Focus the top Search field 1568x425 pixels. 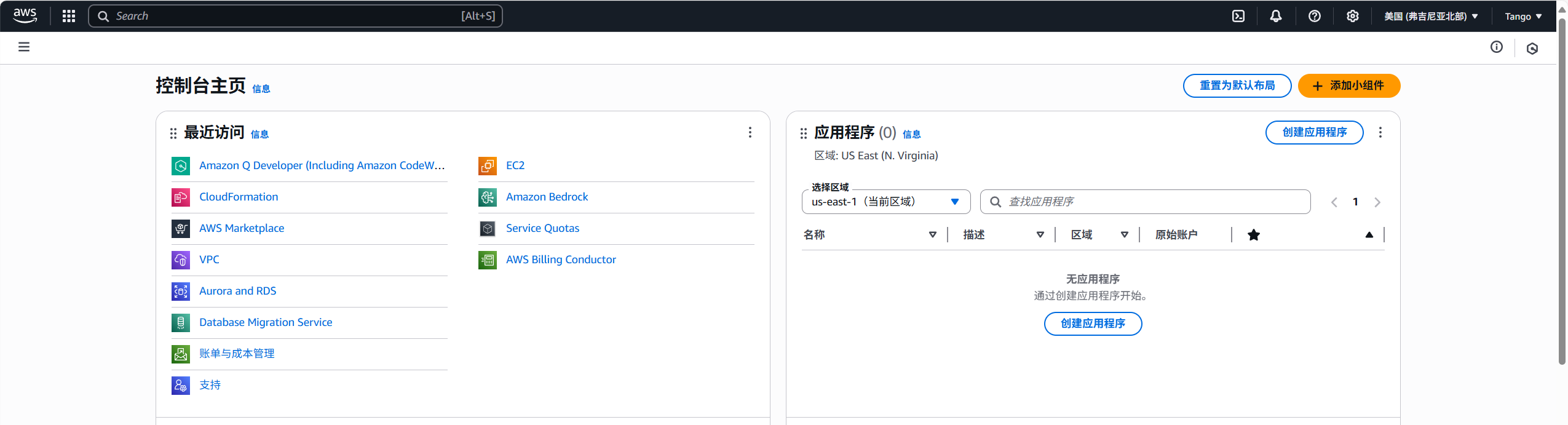pos(295,16)
